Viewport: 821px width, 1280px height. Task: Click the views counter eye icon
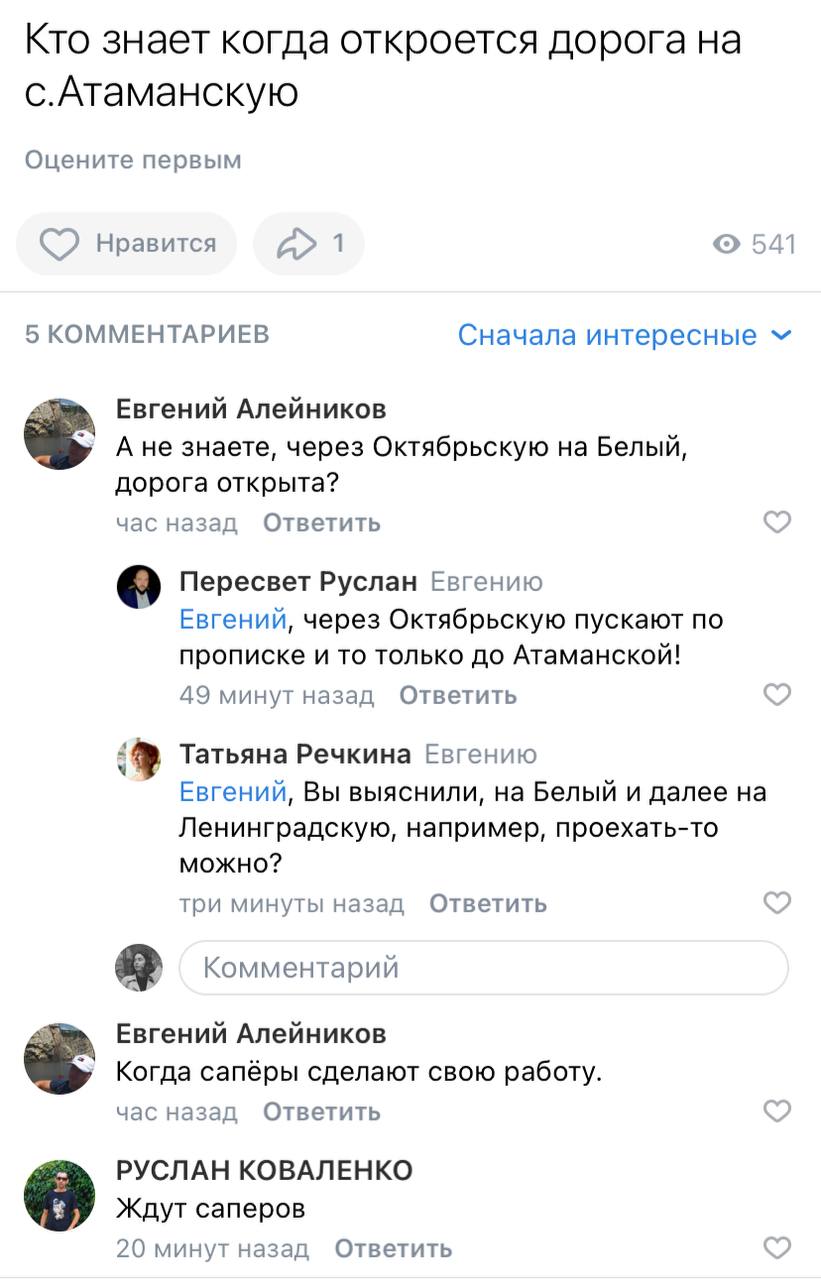[x=727, y=244]
